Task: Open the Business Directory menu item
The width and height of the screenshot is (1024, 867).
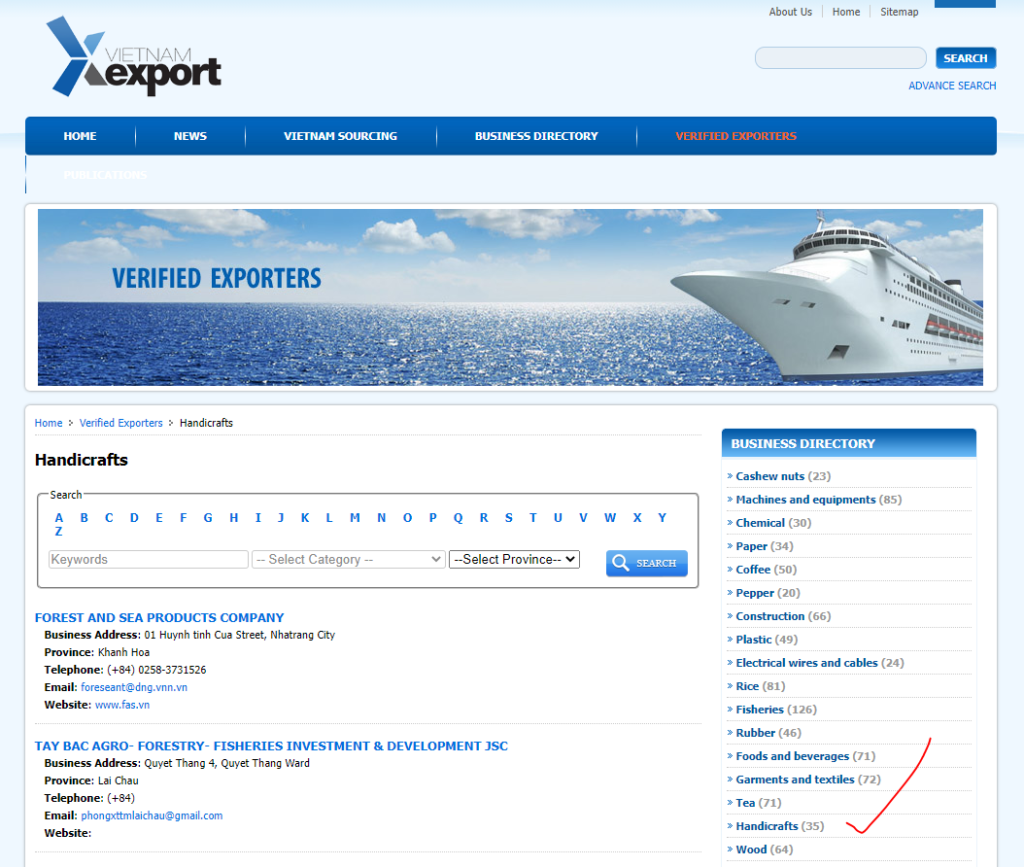Action: click(536, 136)
